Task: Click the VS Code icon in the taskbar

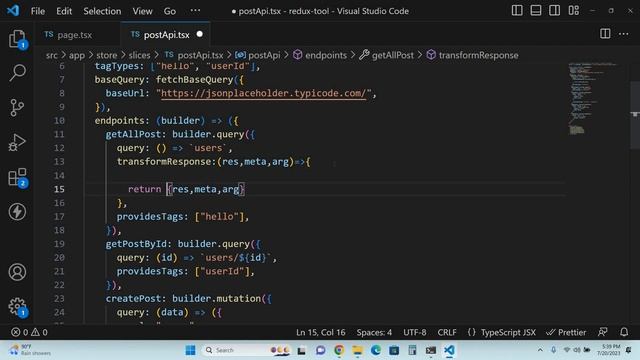Action: coord(449,350)
